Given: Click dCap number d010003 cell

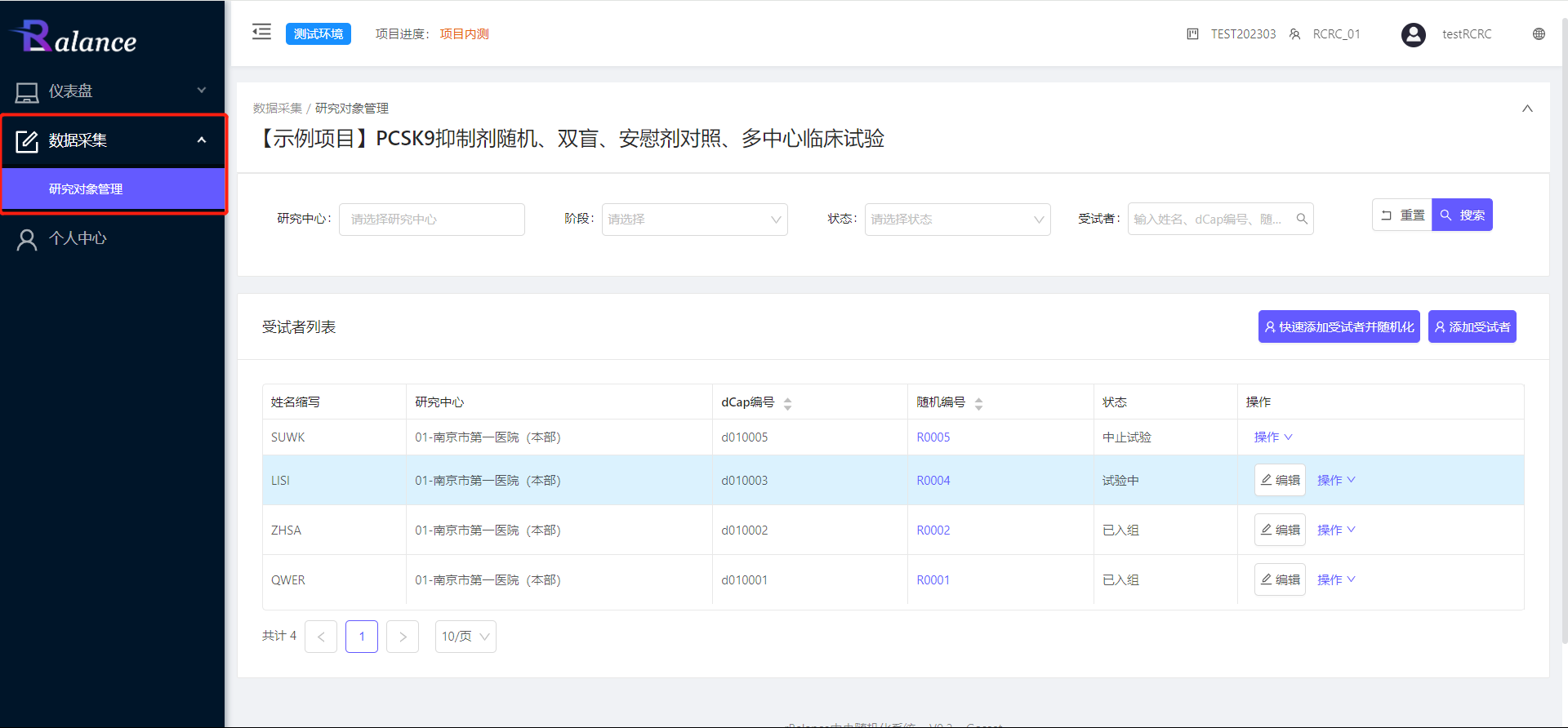Looking at the screenshot, I should (809, 481).
